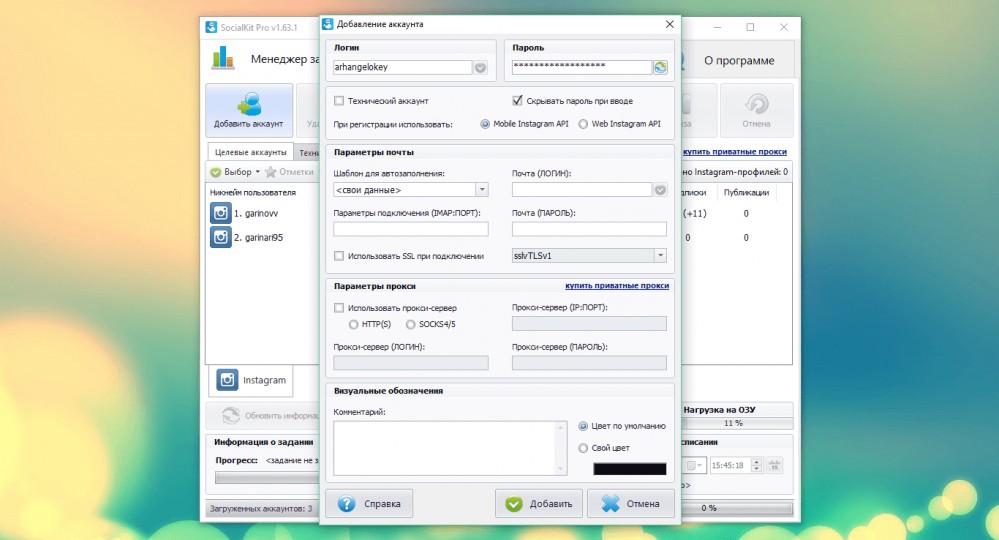Click the Отмена button in dialog

[x=631, y=504]
